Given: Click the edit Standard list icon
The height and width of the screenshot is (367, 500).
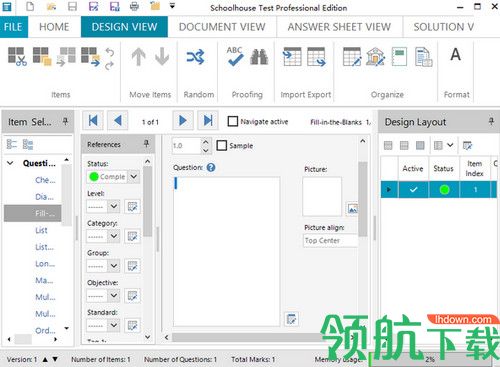Looking at the screenshot, I should coord(132,325).
